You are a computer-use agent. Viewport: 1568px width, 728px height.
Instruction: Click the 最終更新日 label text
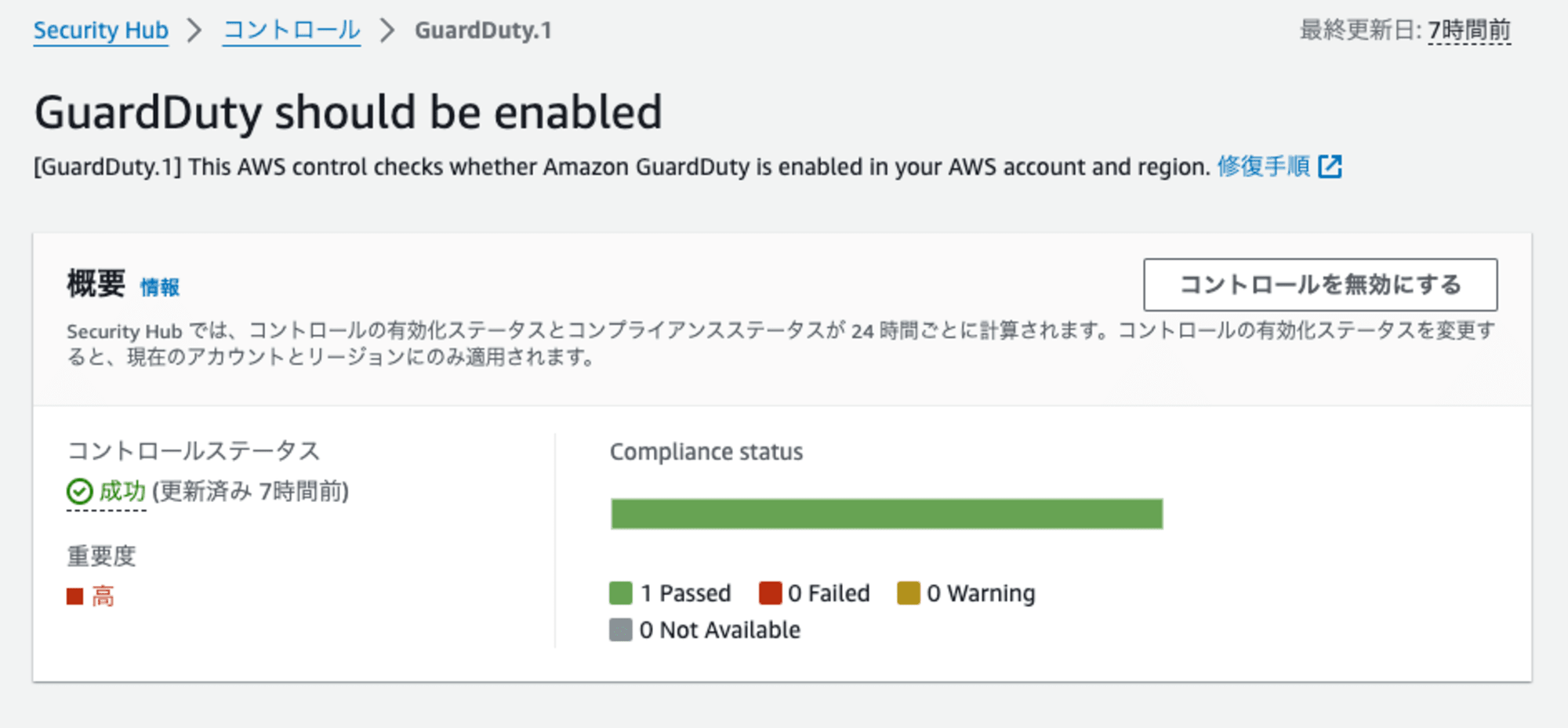(1360, 31)
